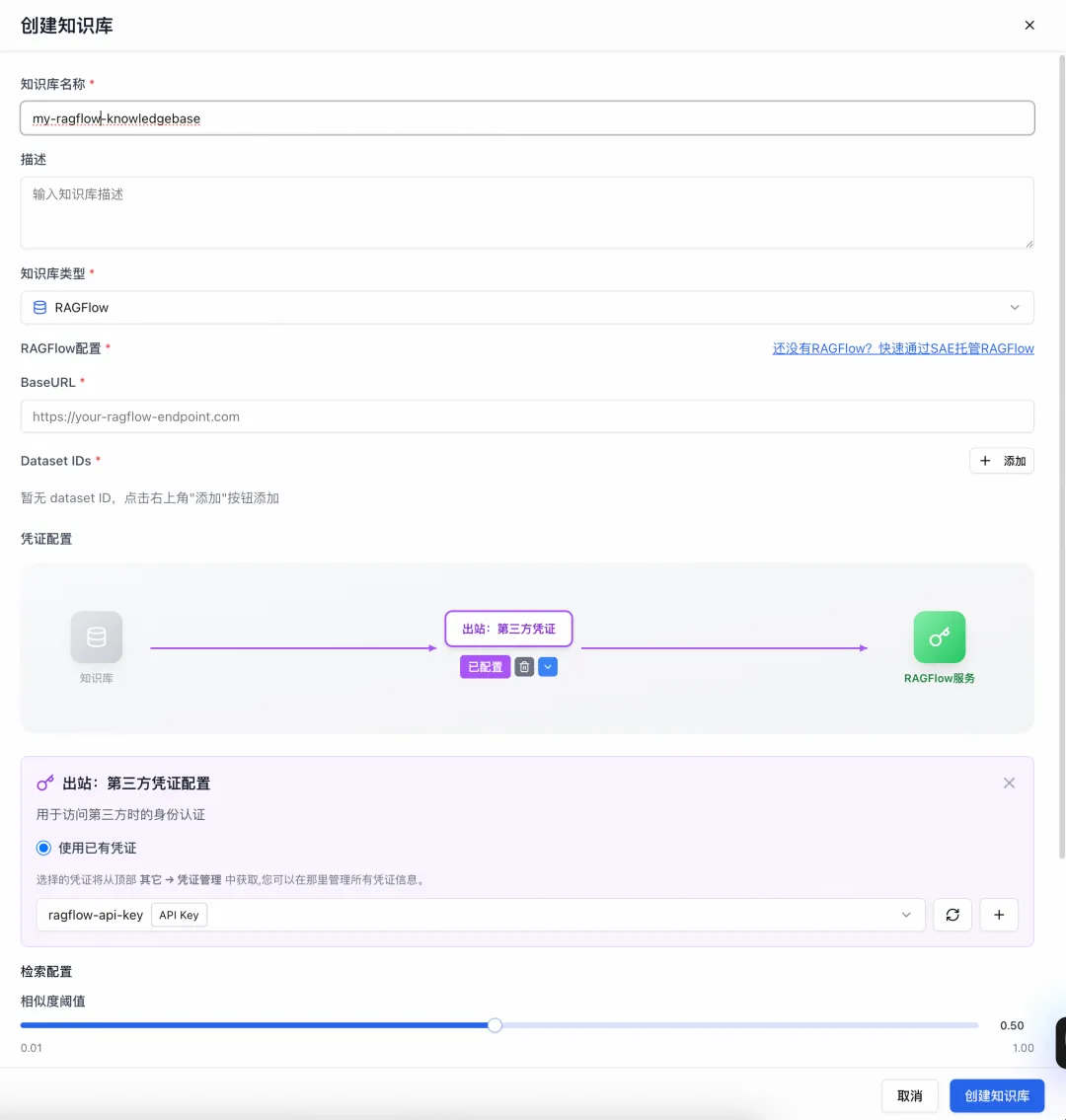Close the 创建知识库 dialog

(1029, 25)
